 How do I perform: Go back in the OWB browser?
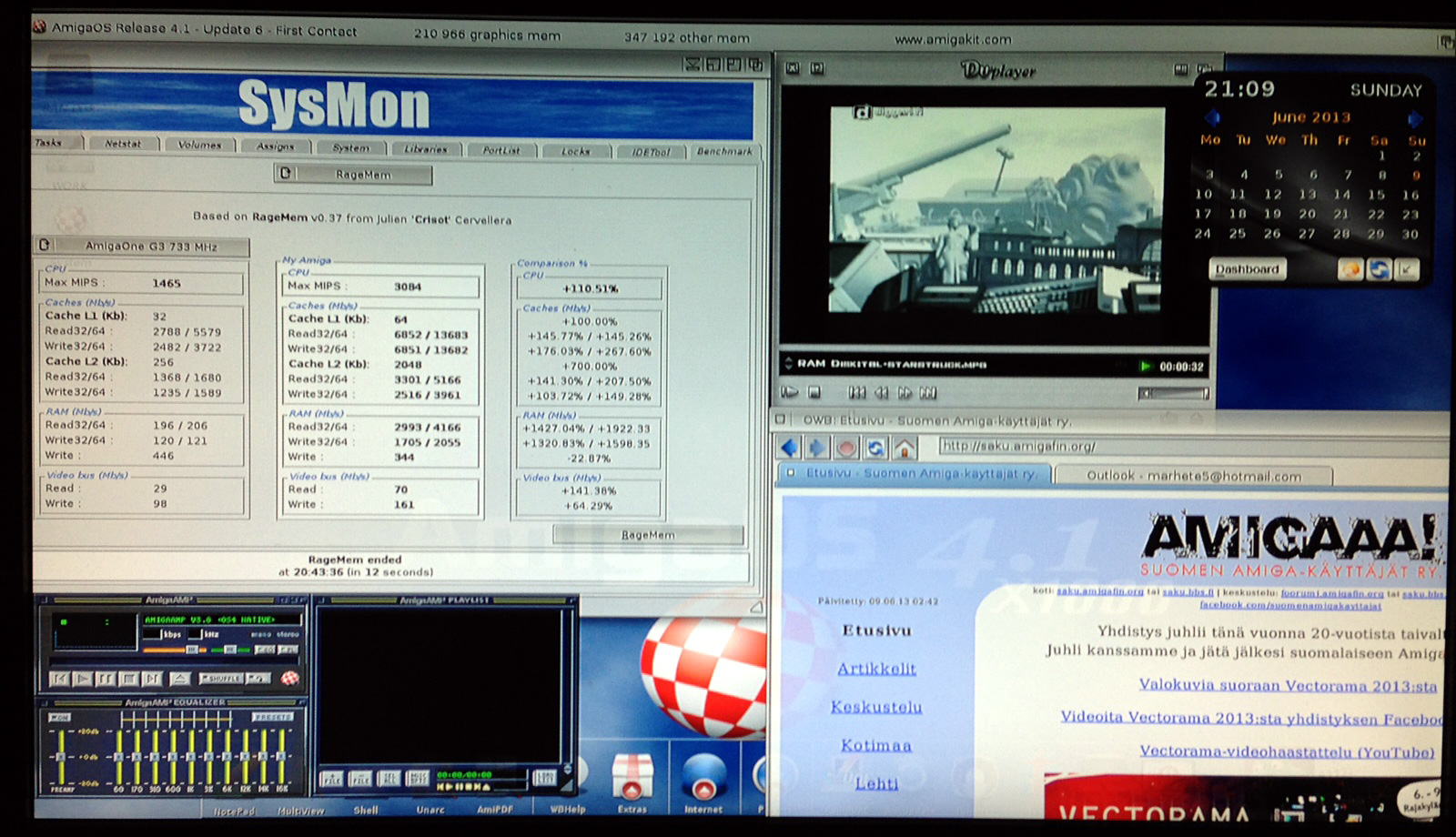point(789,448)
